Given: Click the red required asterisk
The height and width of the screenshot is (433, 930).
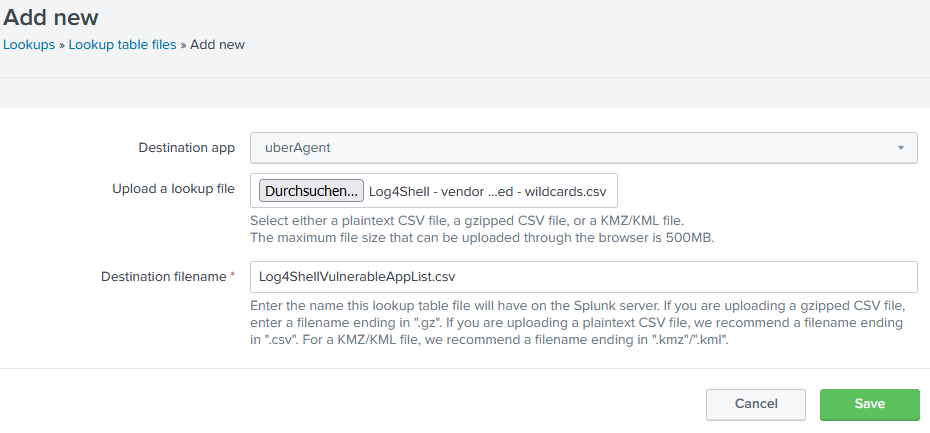Looking at the screenshot, I should [x=232, y=275].
